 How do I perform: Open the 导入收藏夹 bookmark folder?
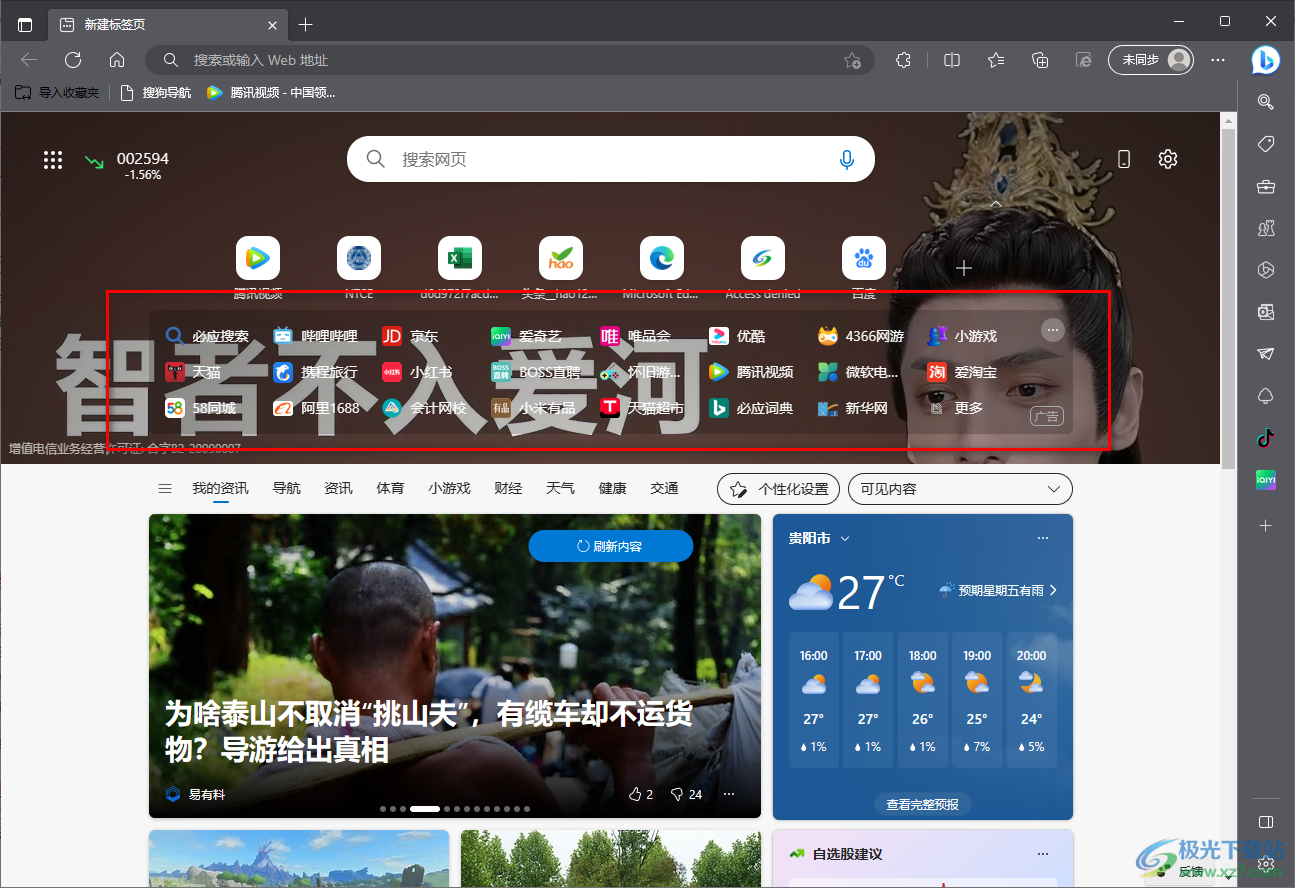[57, 92]
